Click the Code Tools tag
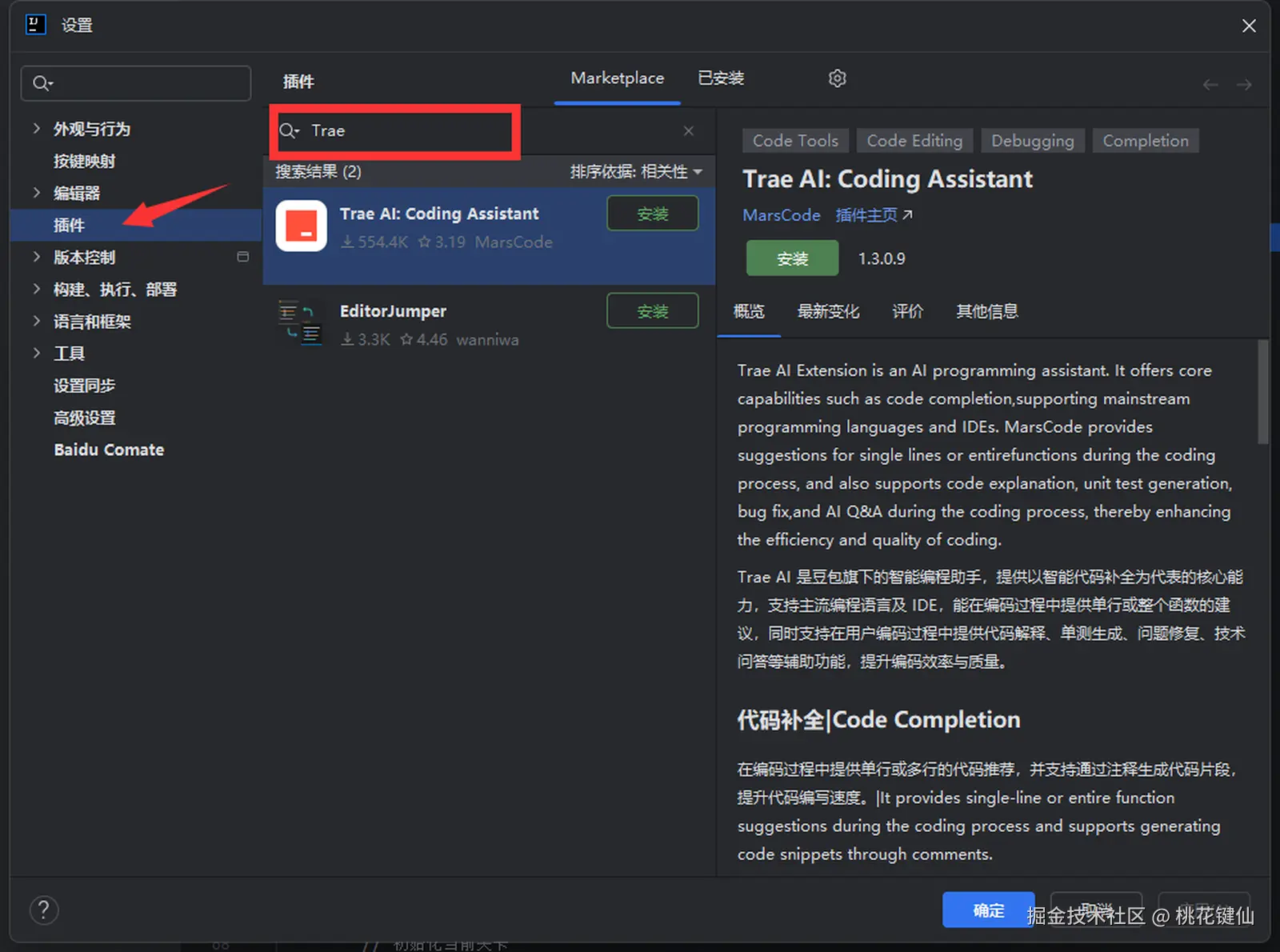Image resolution: width=1280 pixels, height=952 pixels. (x=795, y=141)
